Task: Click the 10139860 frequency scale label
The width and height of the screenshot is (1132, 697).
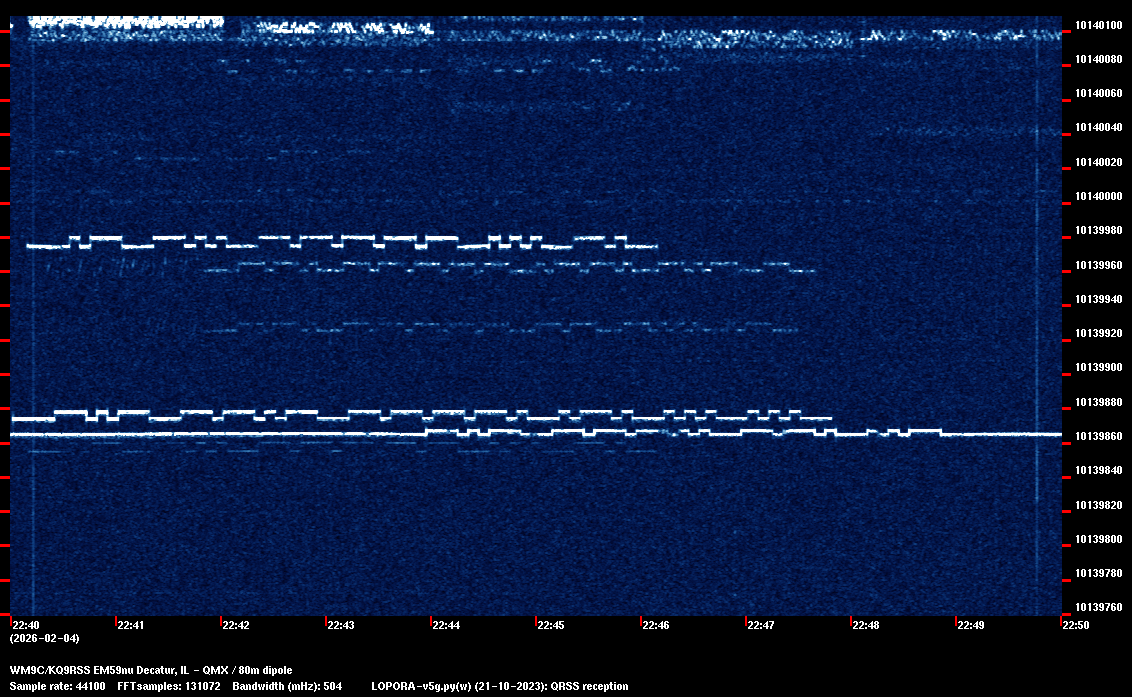Action: (x=1097, y=436)
